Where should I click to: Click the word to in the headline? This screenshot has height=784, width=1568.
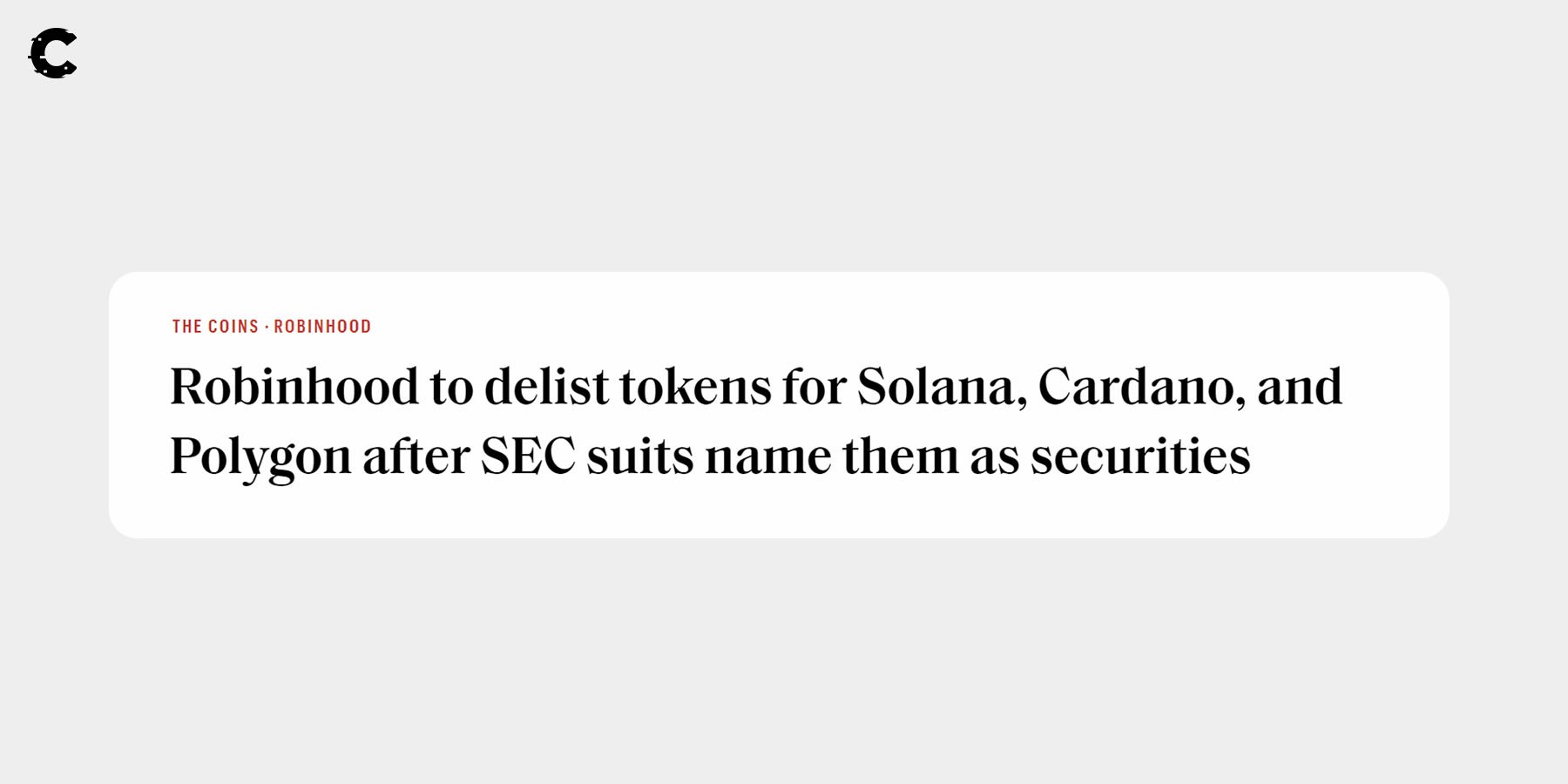coord(451,386)
